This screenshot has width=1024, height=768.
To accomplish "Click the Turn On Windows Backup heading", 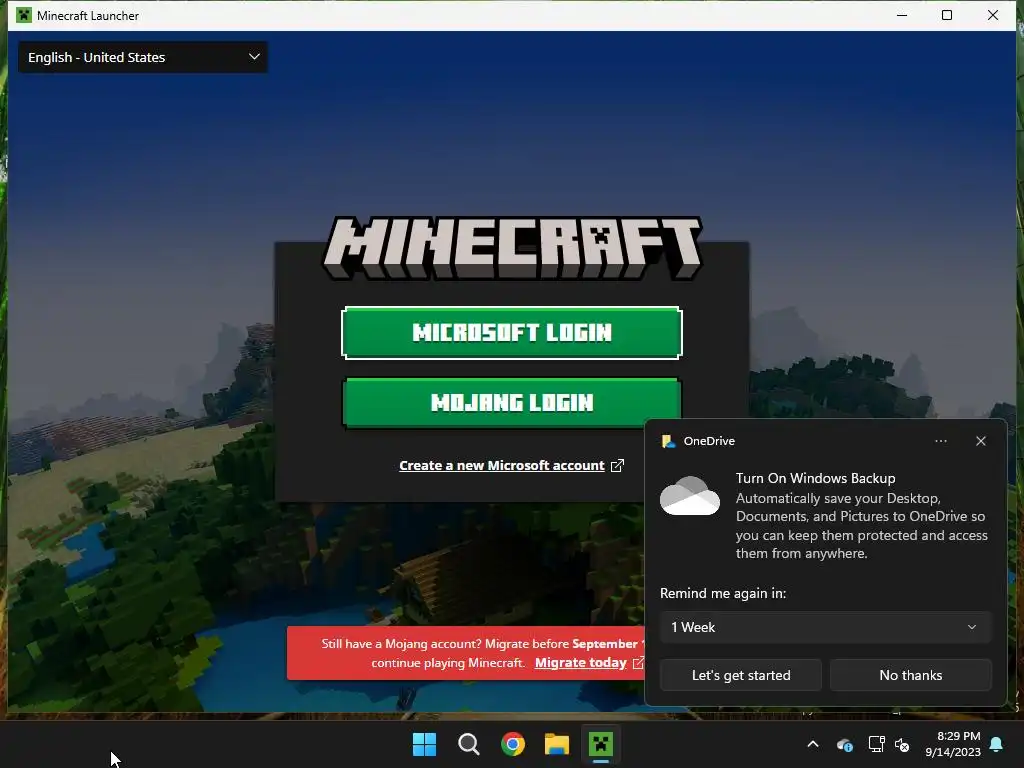I will (x=815, y=478).
